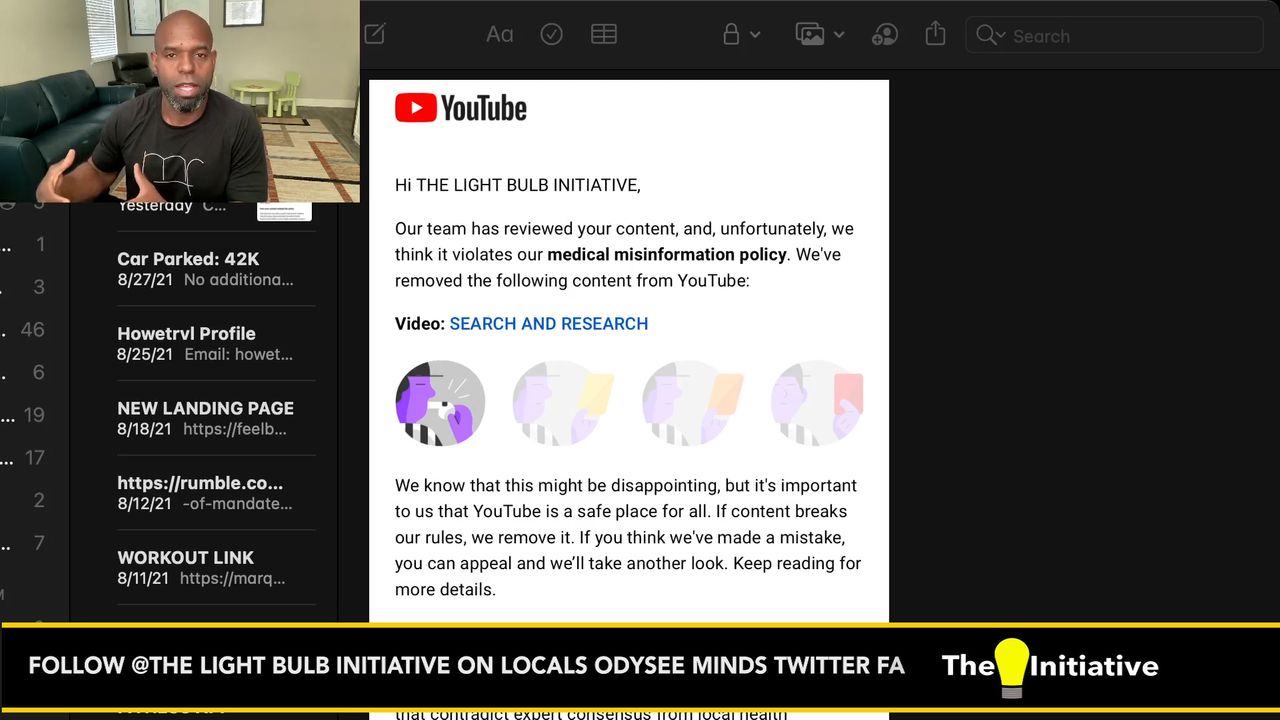Expand the lock dropdown chevron
This screenshot has height=720, width=1280.
(x=755, y=35)
